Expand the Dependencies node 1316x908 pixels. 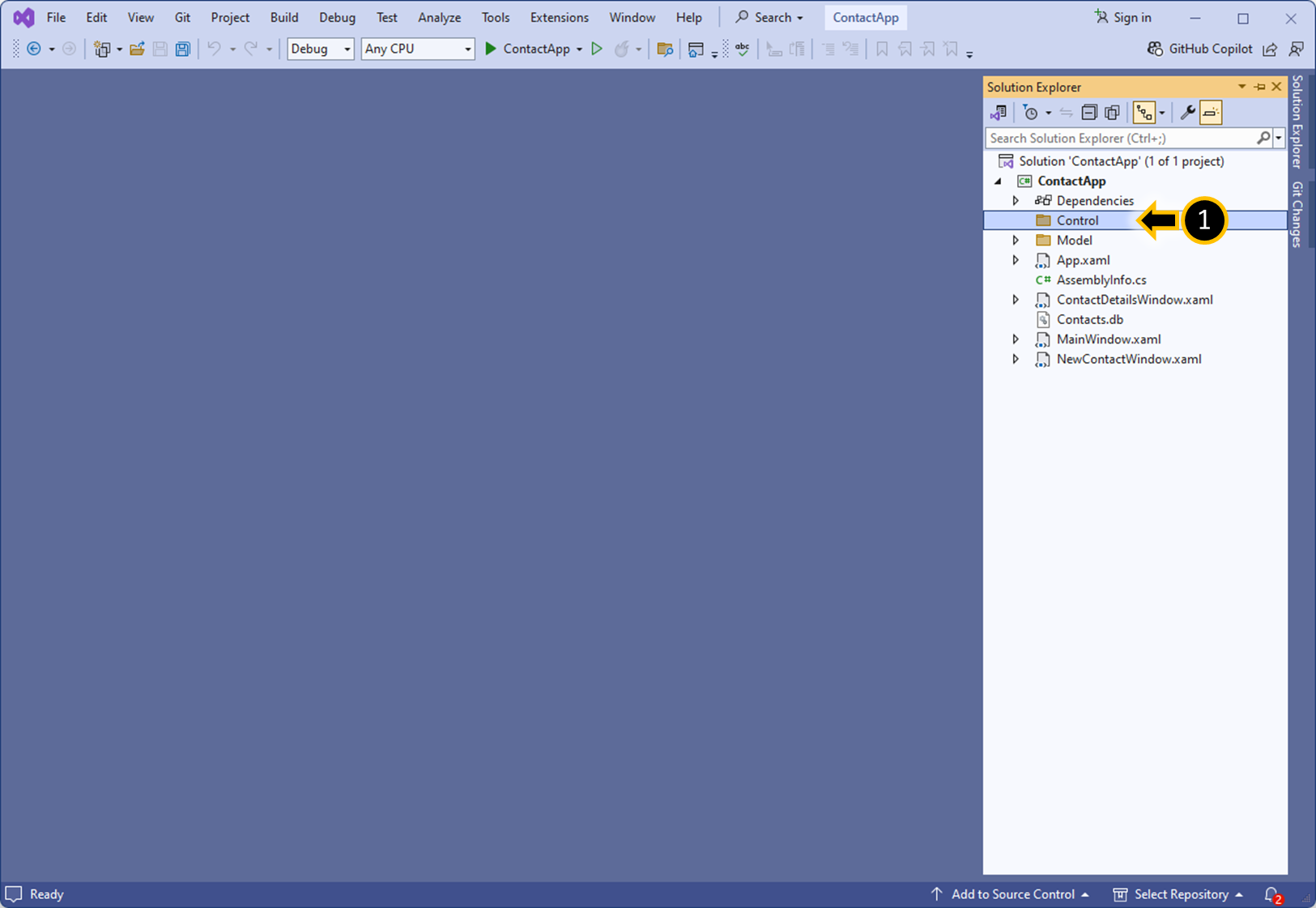(x=1016, y=201)
